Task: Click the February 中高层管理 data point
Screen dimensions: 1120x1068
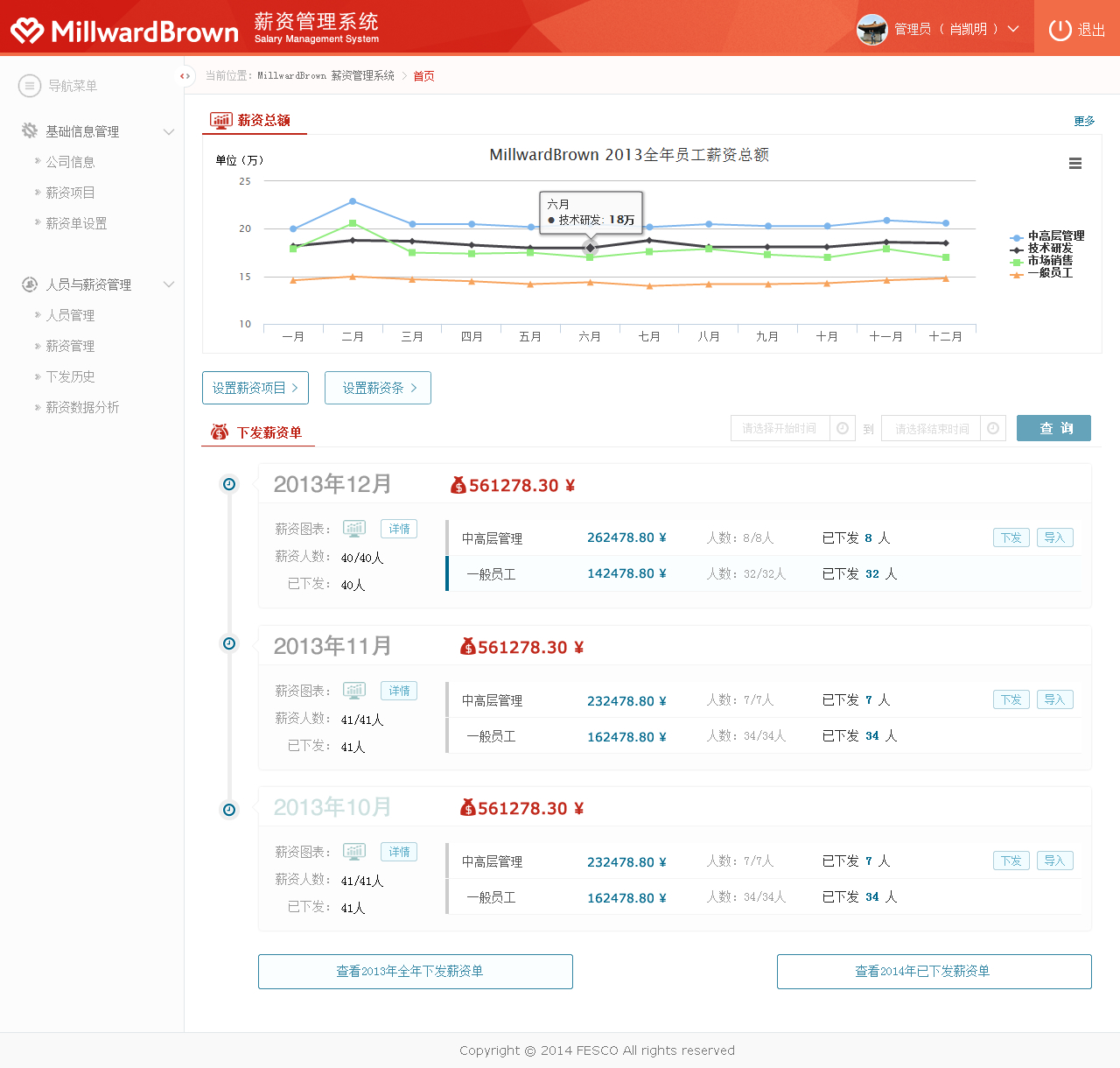Action: pos(353,201)
